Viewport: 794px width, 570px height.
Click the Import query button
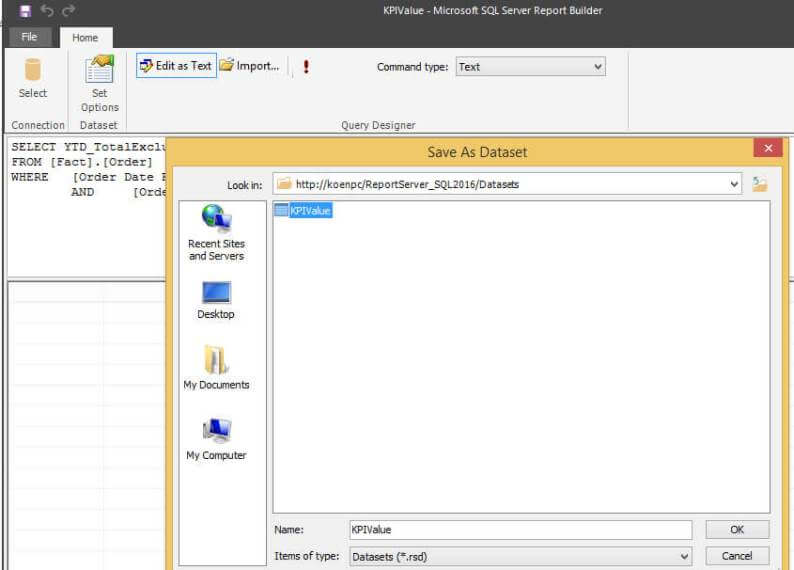tap(249, 66)
